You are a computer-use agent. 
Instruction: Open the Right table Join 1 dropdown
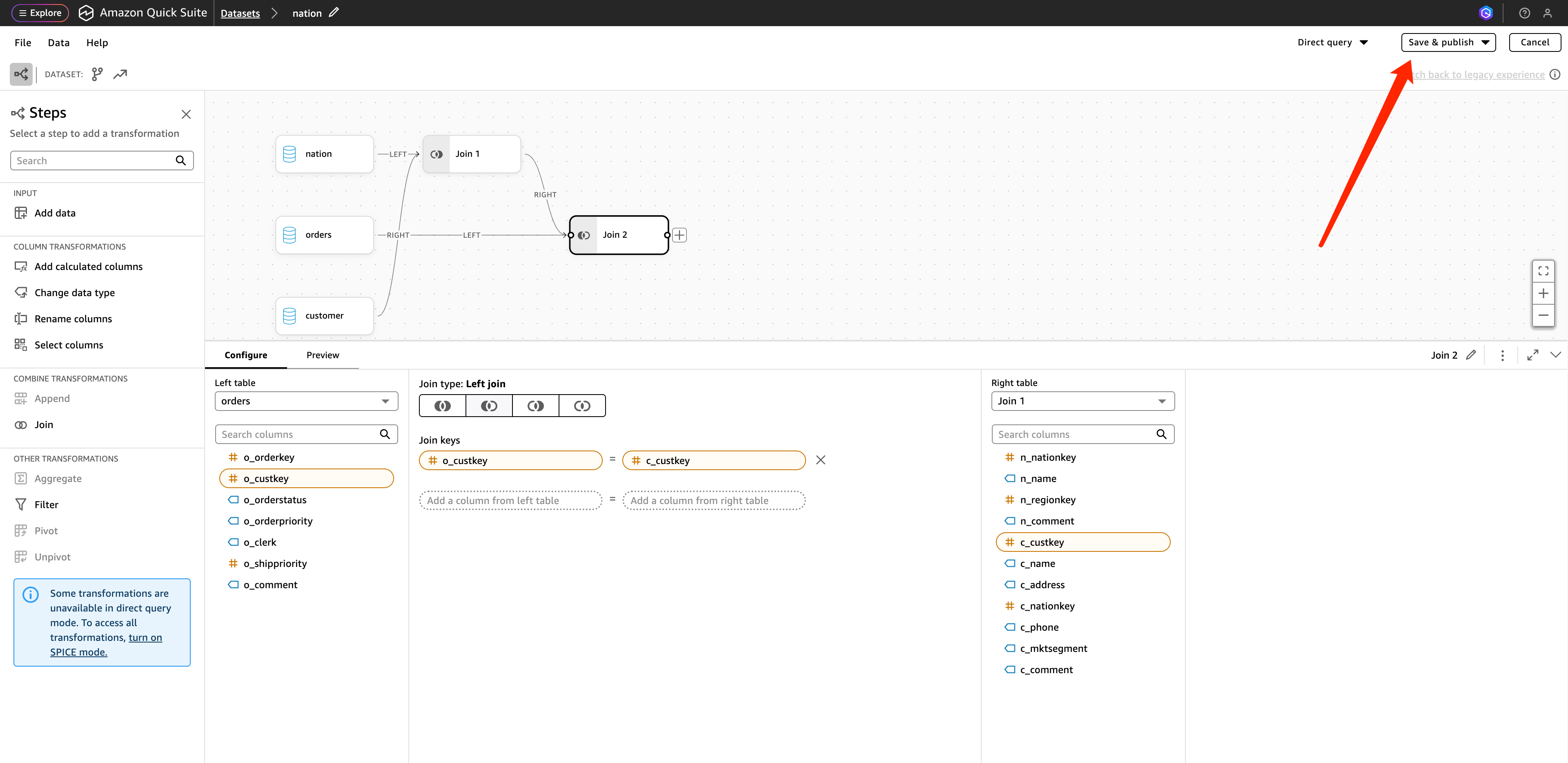pyautogui.click(x=1082, y=401)
